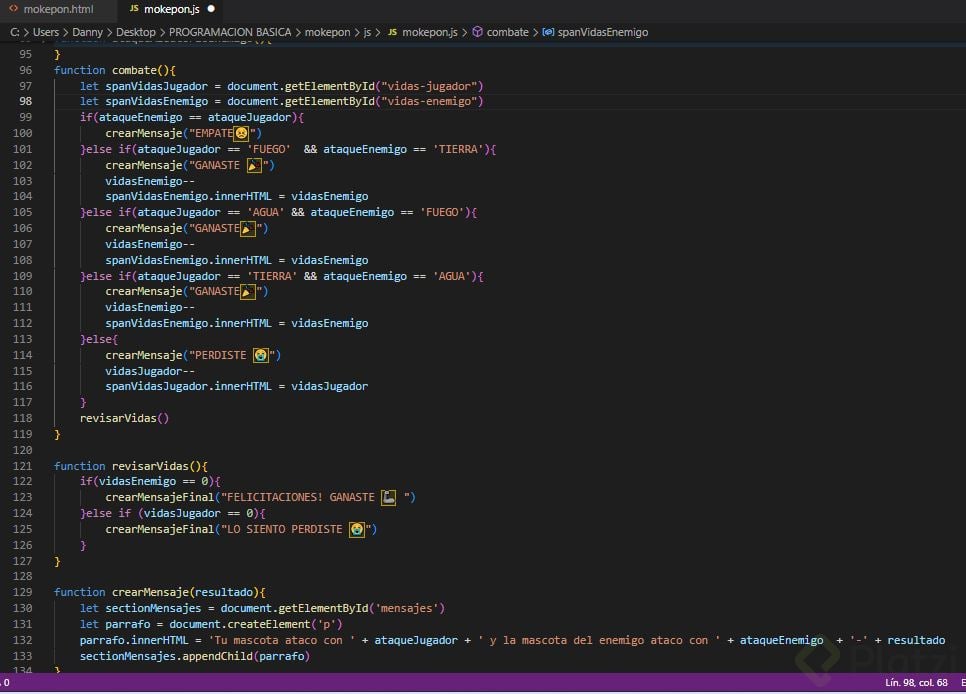Click 'ataqueEnemigo == ataqueJugador' condition on line 99
The width and height of the screenshot is (966, 694).
[195, 118]
